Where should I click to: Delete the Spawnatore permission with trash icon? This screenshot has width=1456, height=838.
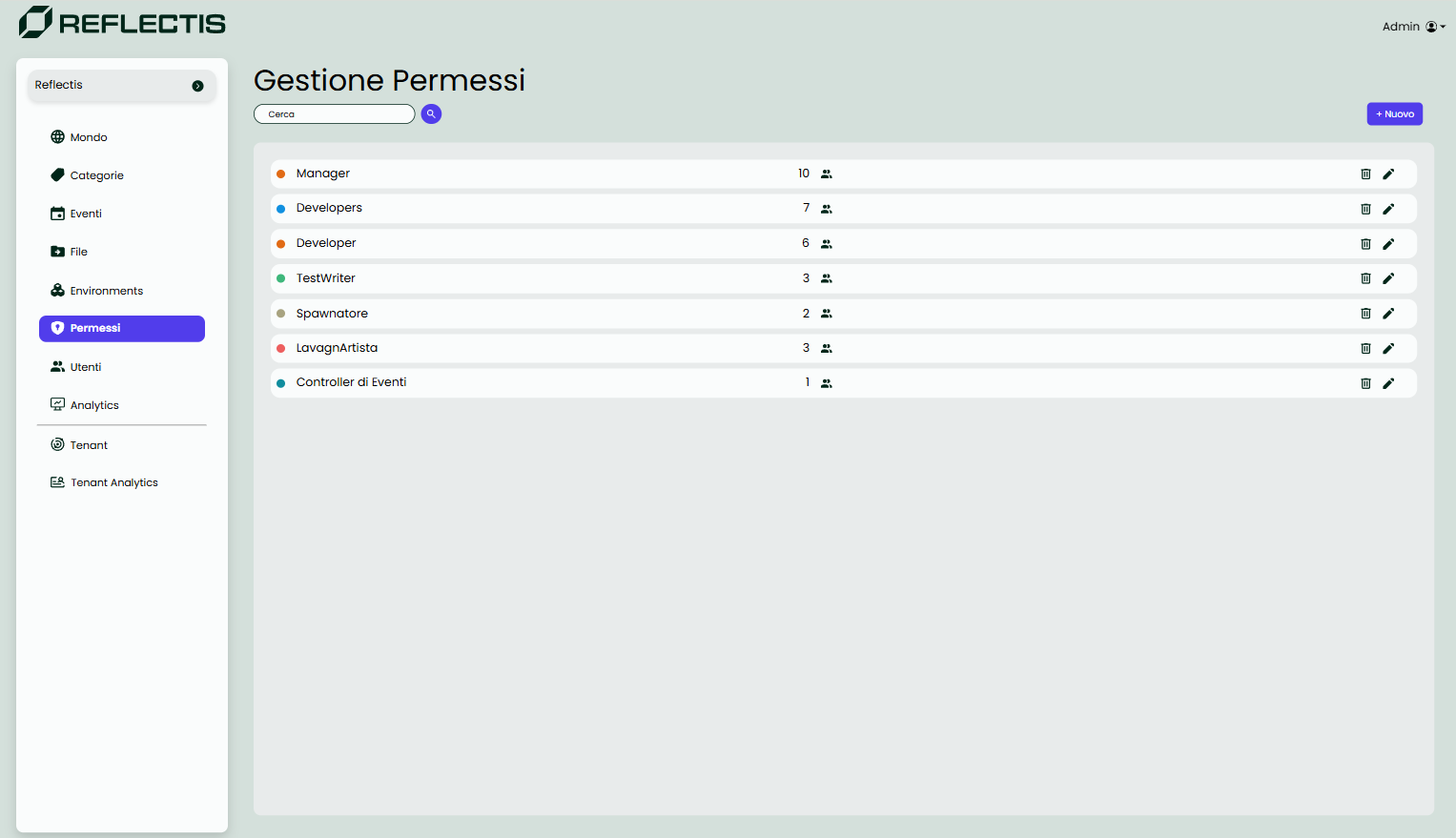click(x=1366, y=313)
